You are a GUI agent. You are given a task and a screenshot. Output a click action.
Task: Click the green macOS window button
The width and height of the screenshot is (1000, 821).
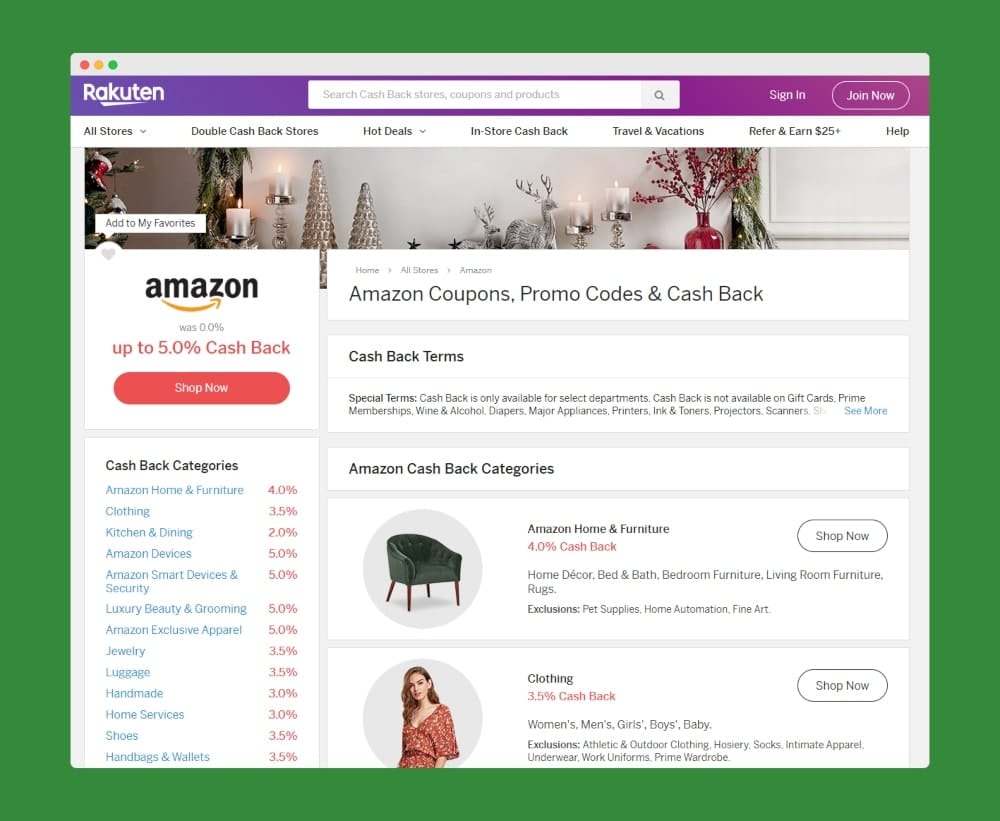pos(113,65)
